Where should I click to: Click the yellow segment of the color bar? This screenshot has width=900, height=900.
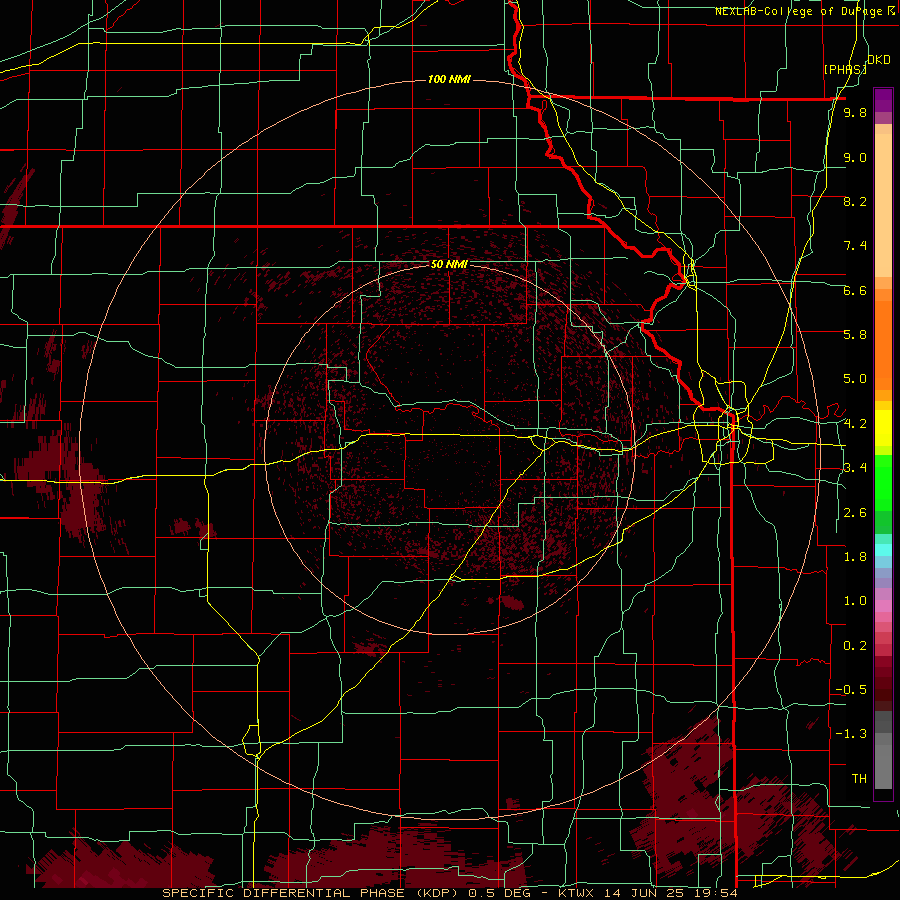(x=883, y=428)
